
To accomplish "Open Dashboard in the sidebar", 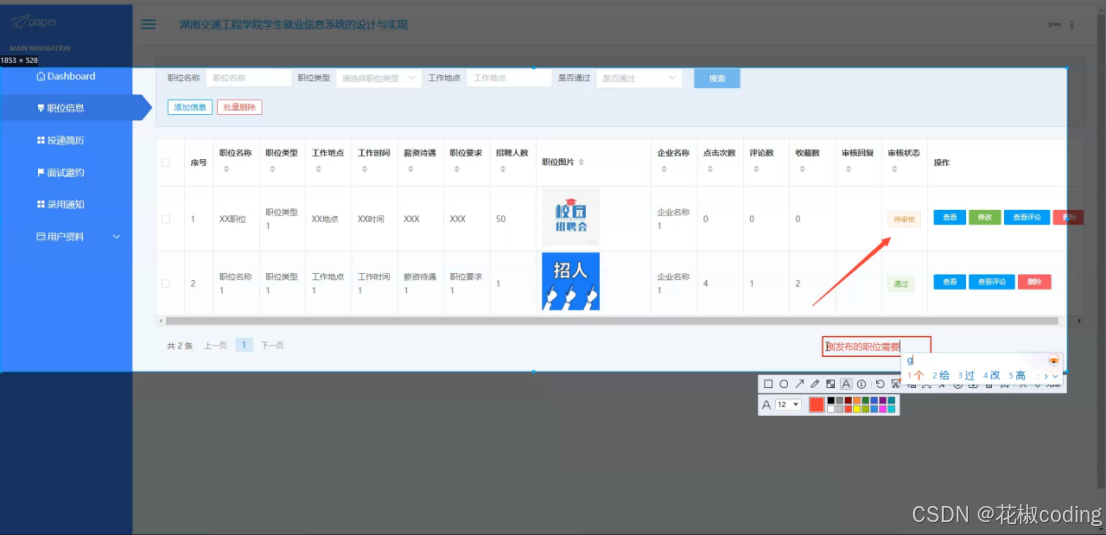I will pyautogui.click(x=66, y=76).
